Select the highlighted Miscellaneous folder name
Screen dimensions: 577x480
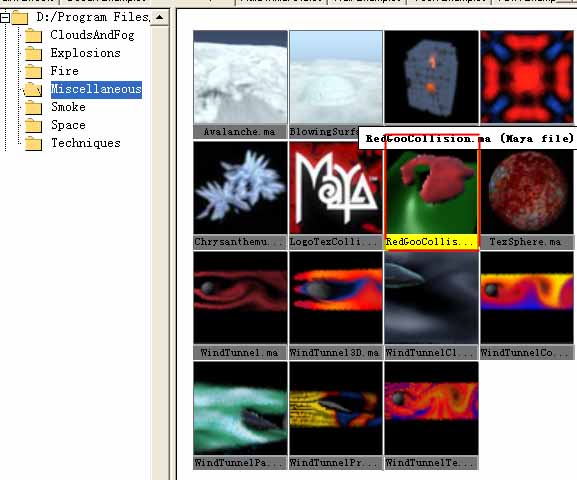click(96, 89)
